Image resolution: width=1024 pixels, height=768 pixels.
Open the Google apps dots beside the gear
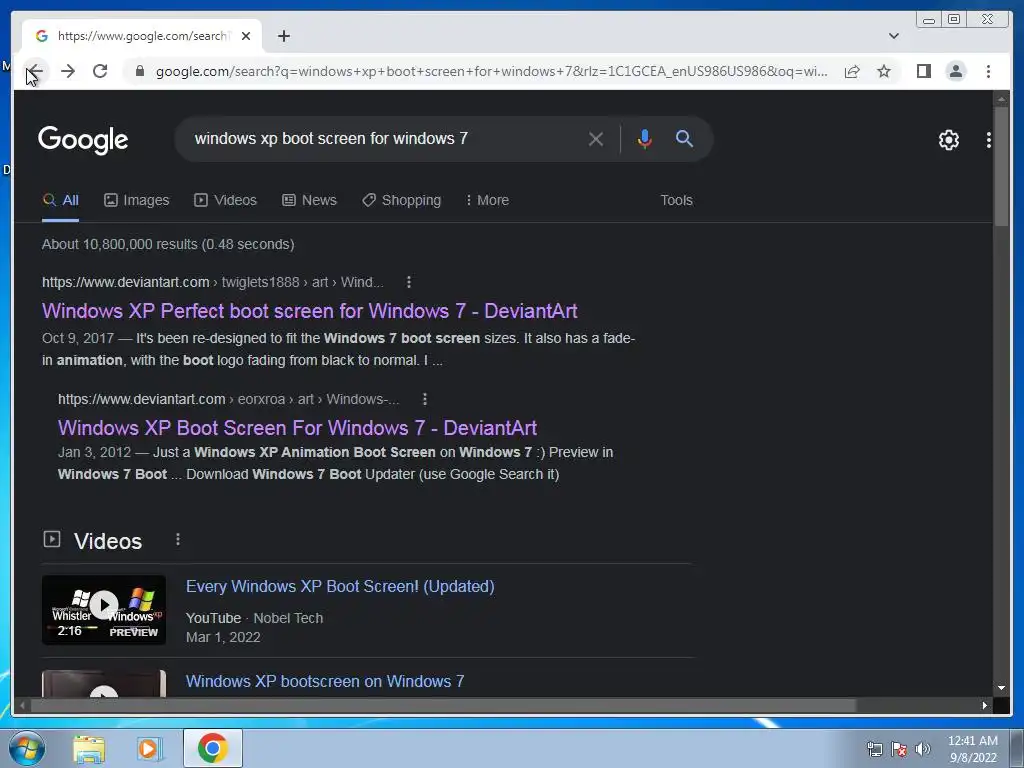point(989,140)
